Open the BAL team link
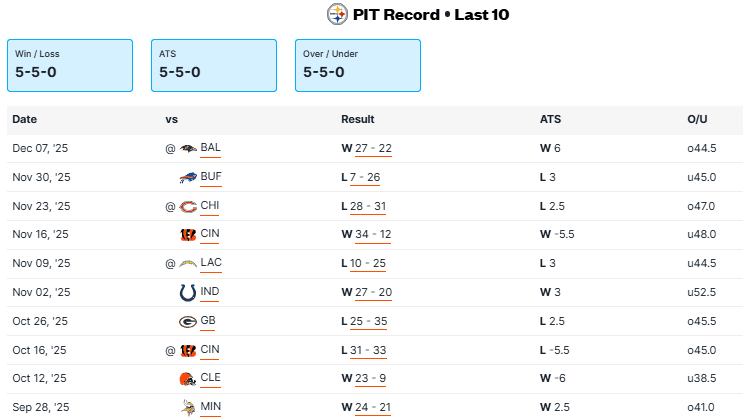The height and width of the screenshot is (419, 743). 210,148
